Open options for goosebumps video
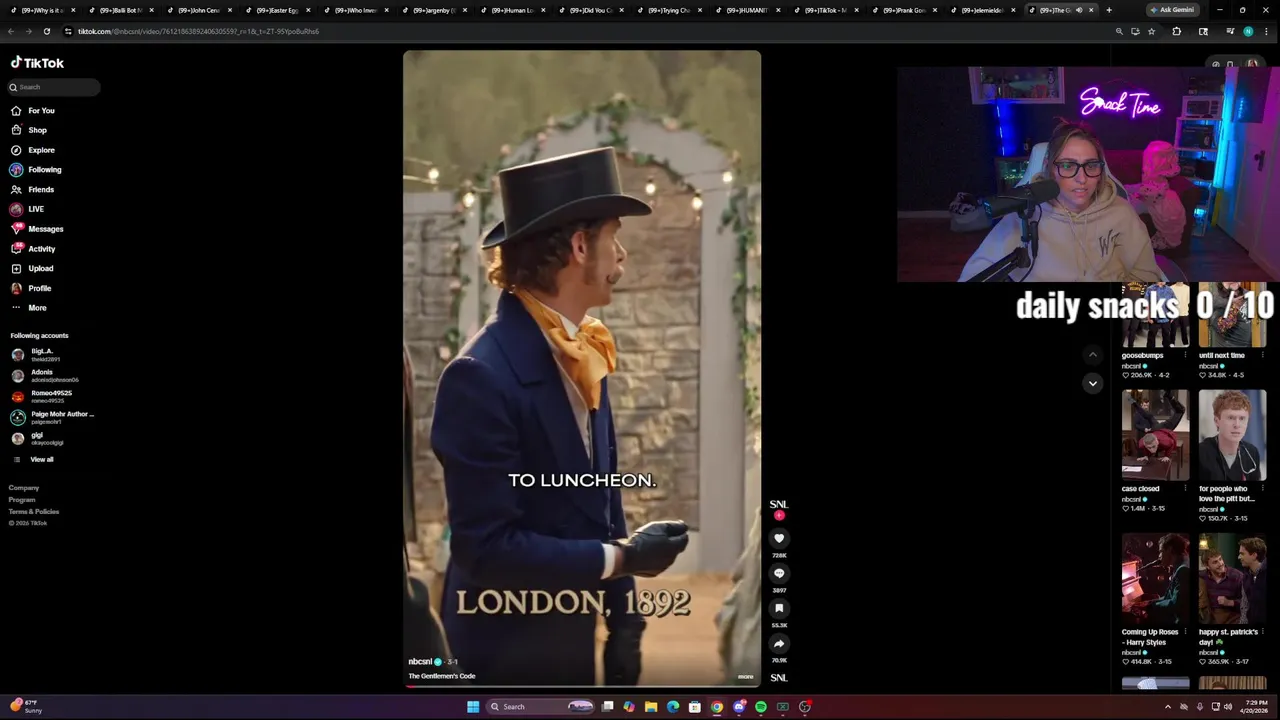 [1185, 355]
